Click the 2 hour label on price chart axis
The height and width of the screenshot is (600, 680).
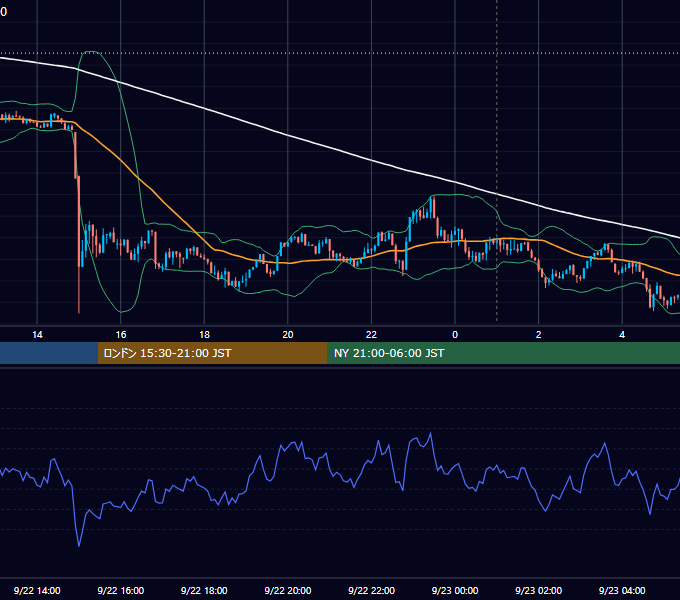point(538,335)
